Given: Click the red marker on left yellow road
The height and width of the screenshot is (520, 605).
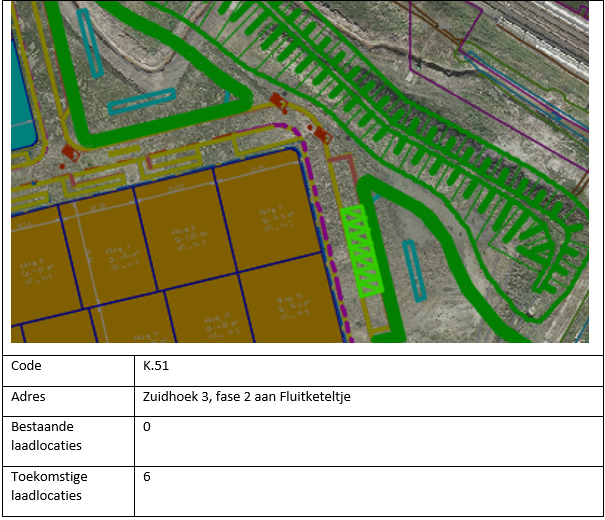Looking at the screenshot, I should coord(68,152).
